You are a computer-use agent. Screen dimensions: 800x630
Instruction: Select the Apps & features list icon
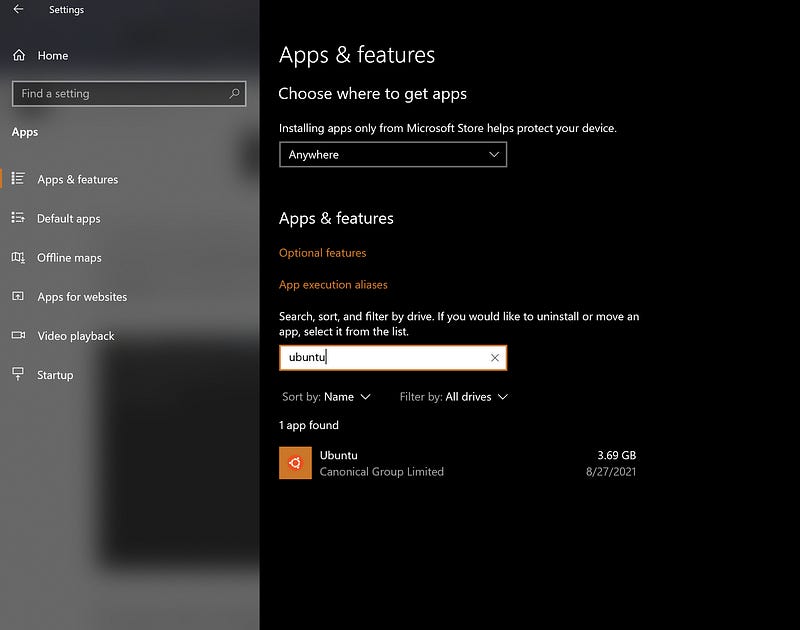click(x=18, y=179)
